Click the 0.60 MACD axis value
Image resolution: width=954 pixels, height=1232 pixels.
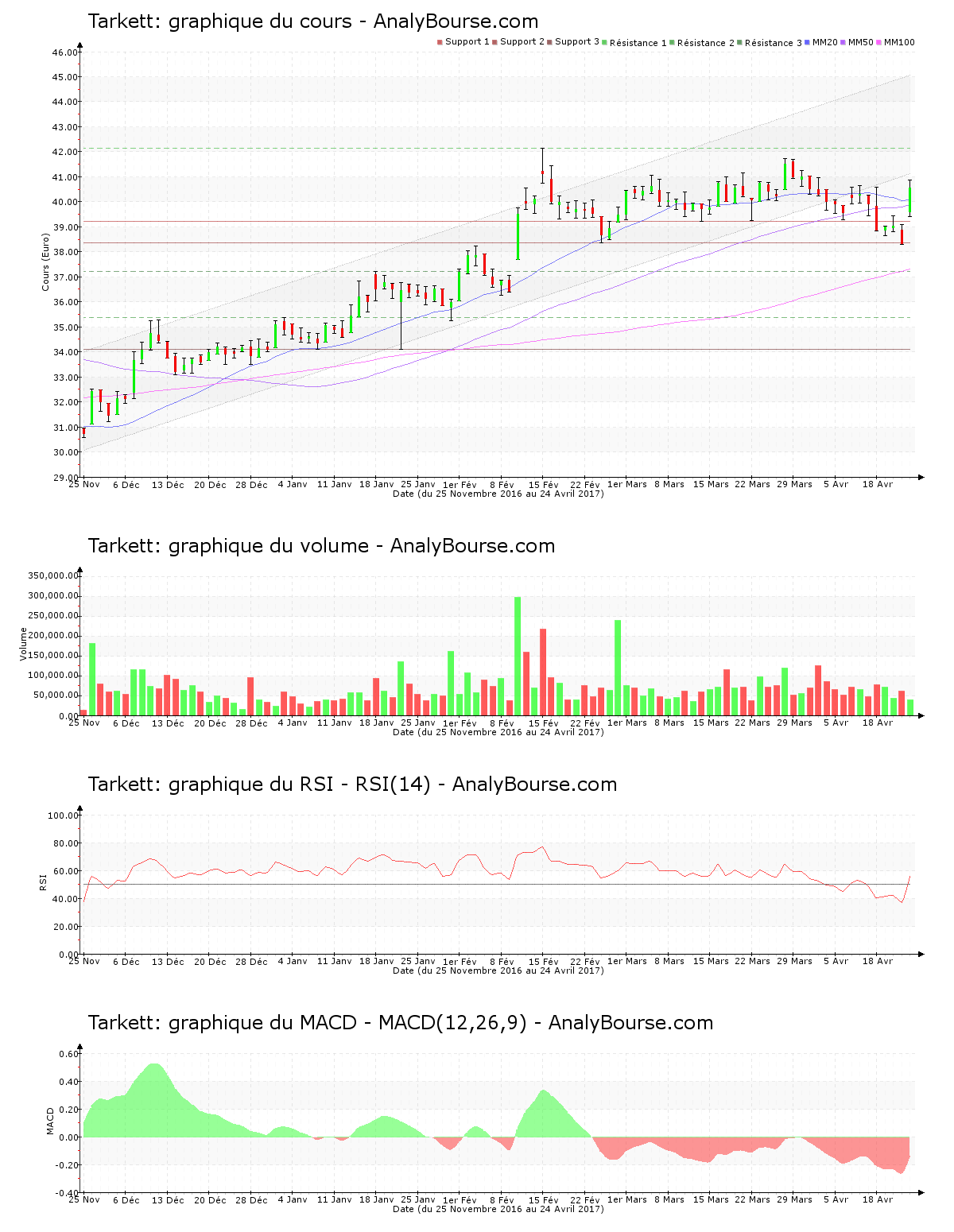click(x=68, y=1054)
